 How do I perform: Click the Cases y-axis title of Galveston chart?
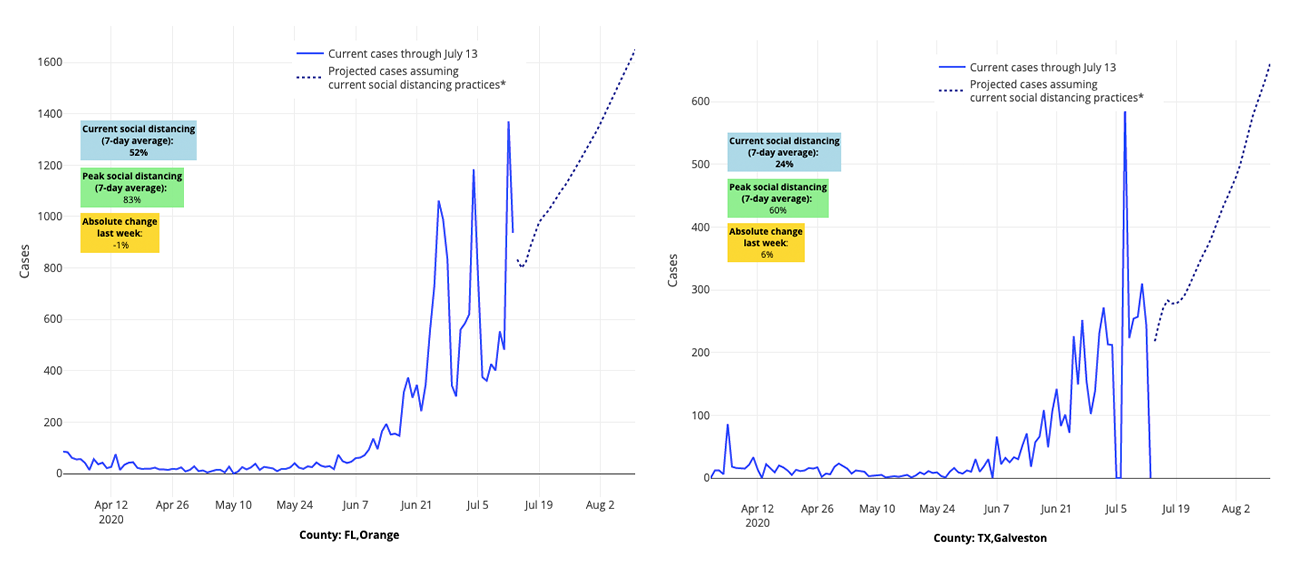click(x=673, y=270)
